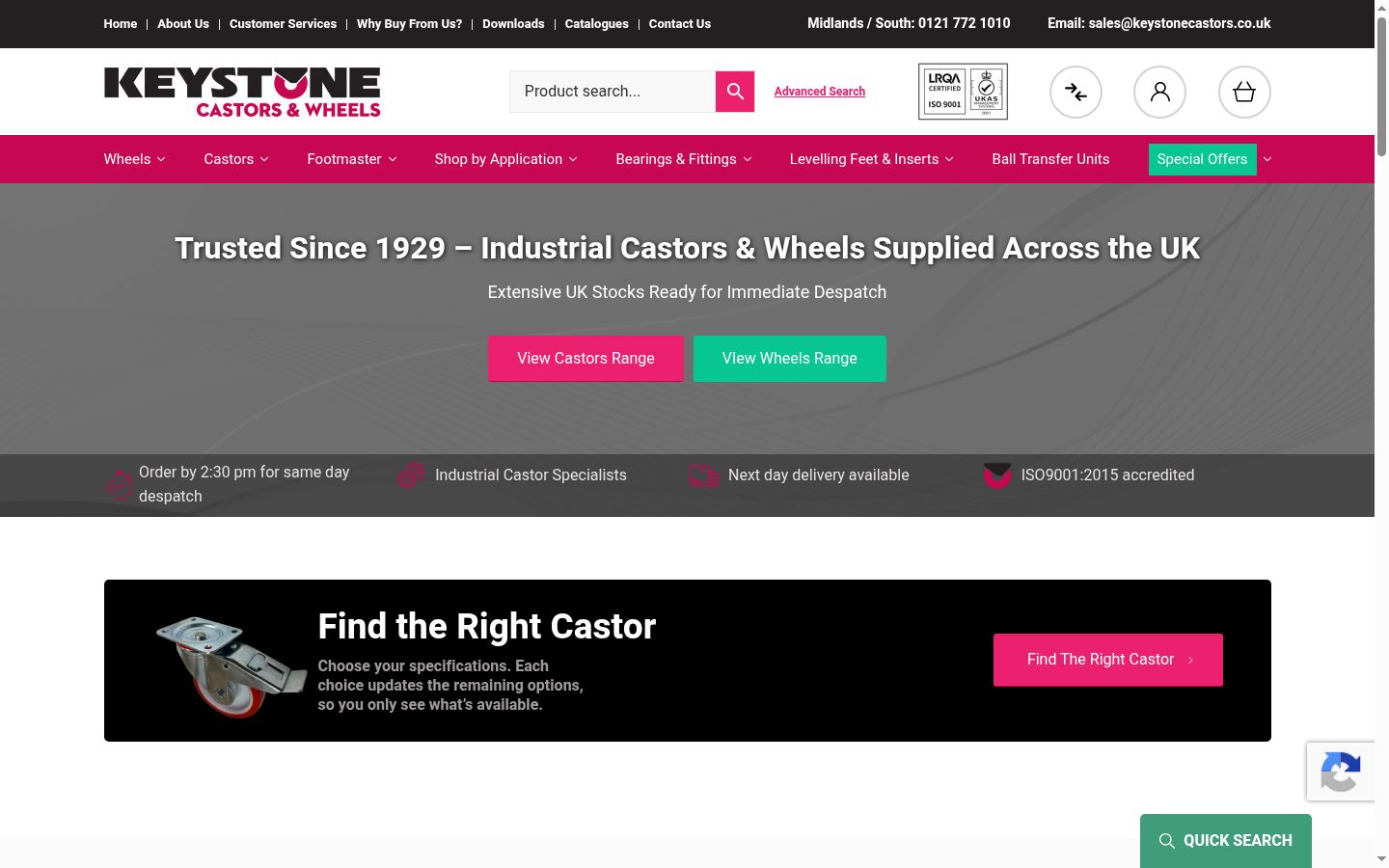Go to the Home link
Viewport: 1389px width, 868px height.
[x=121, y=24]
